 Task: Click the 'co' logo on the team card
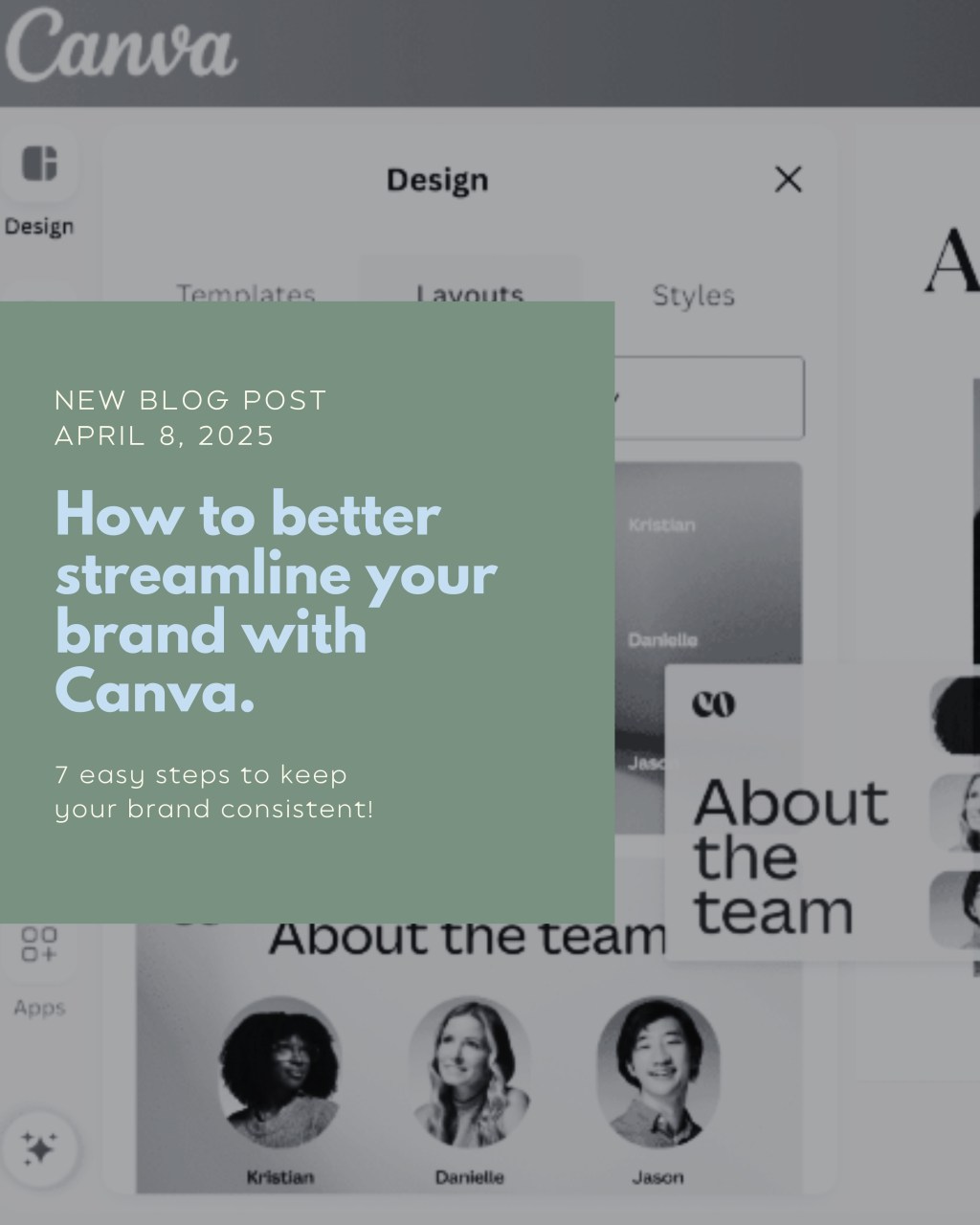[x=713, y=704]
